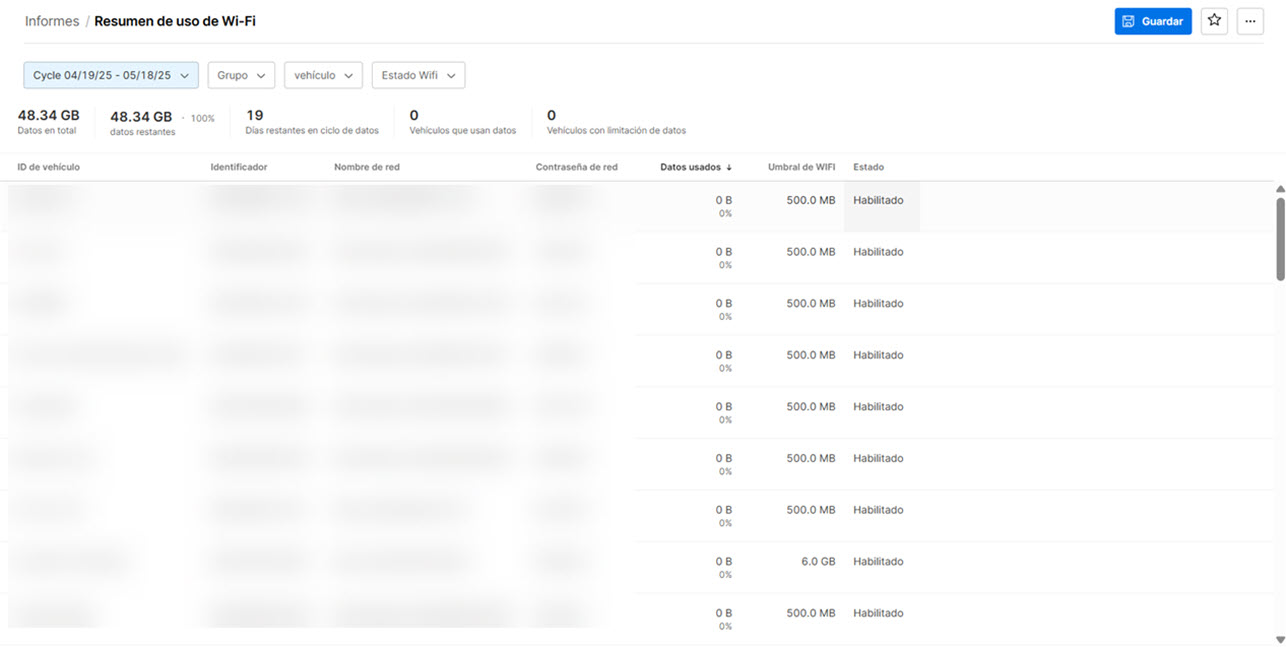
Task: Click the scrollbar down arrow
Action: tap(1280, 639)
